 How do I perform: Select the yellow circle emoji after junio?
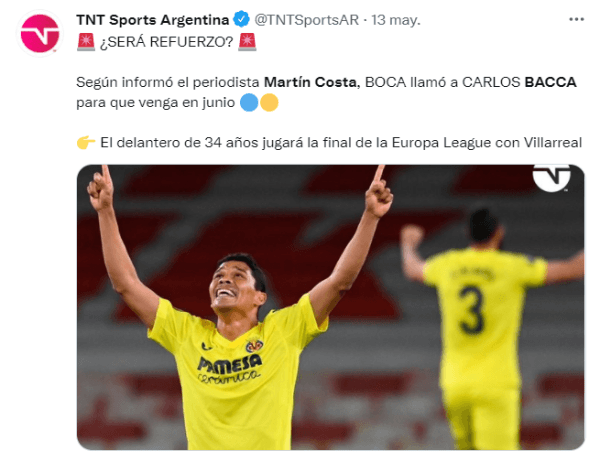(x=269, y=103)
